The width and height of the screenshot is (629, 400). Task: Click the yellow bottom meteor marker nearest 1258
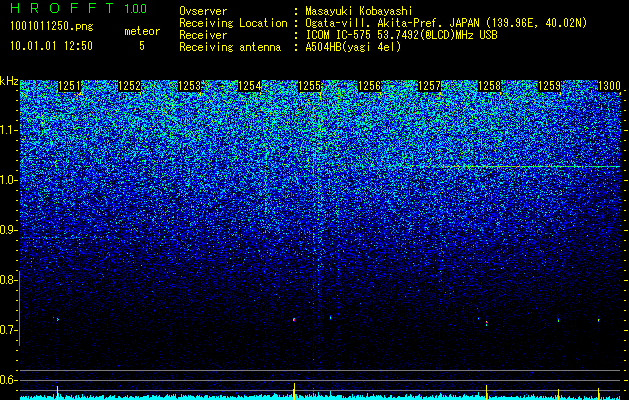pos(487,392)
